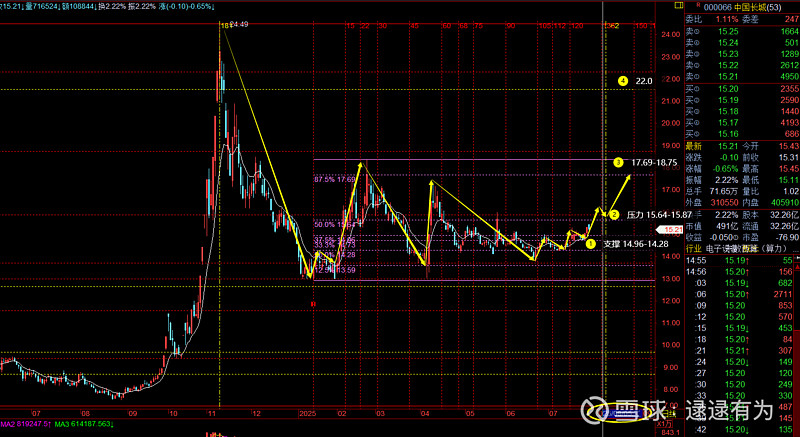The height and width of the screenshot is (437, 800).
Task: Click the 量比 1.02 volume ratio field
Action: 770,192
